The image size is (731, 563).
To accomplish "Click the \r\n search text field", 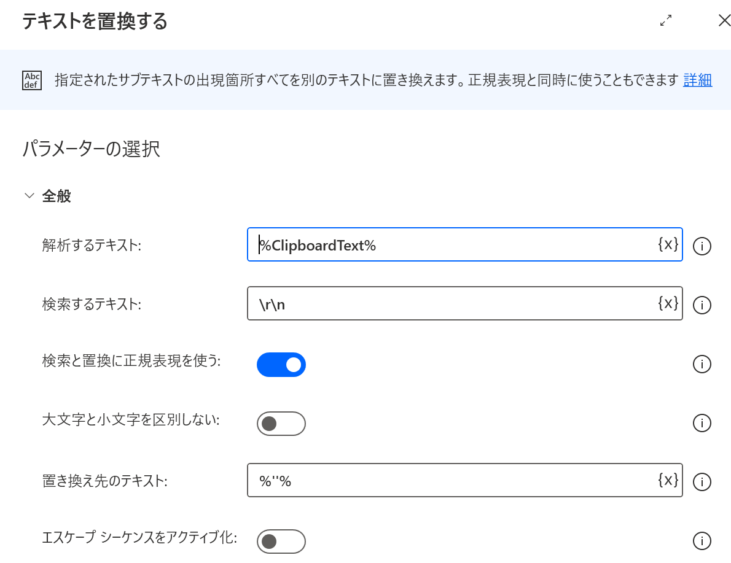I will [x=465, y=303].
